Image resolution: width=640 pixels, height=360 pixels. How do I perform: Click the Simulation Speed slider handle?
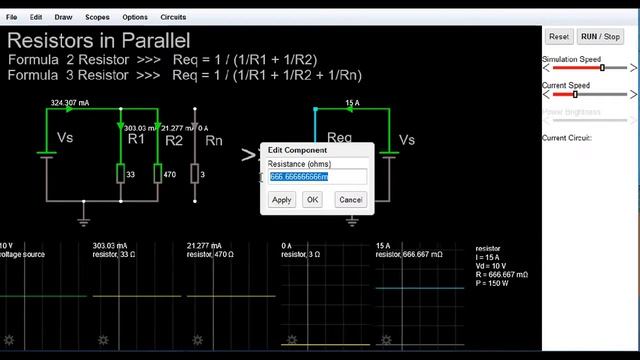(602, 68)
